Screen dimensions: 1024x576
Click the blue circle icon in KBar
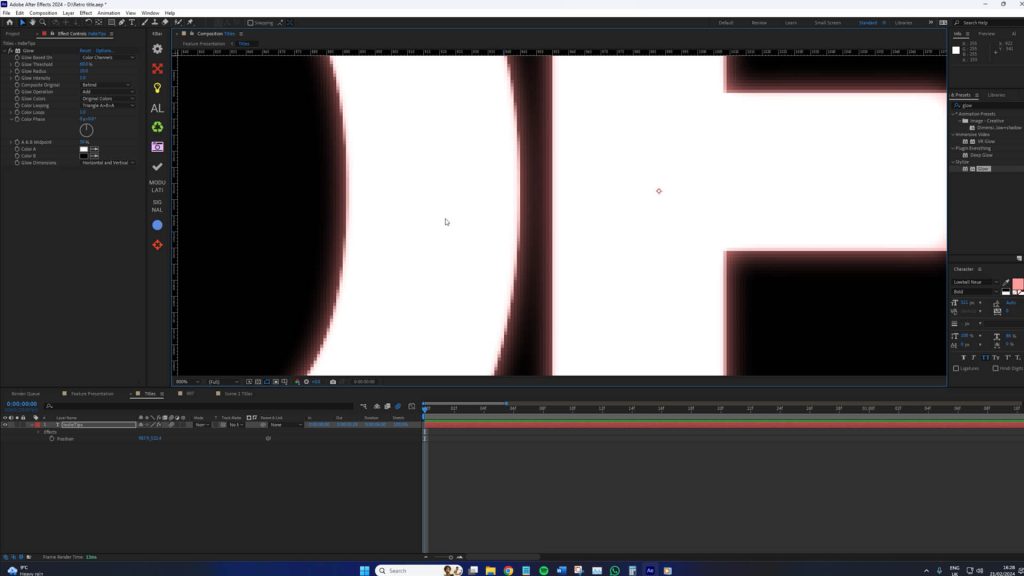click(x=157, y=225)
